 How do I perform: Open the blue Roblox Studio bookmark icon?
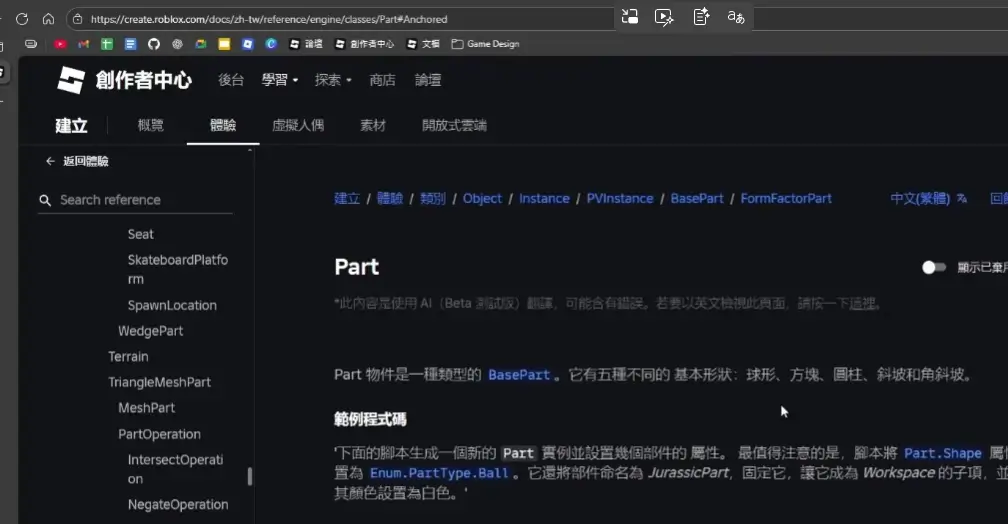click(x=248, y=44)
